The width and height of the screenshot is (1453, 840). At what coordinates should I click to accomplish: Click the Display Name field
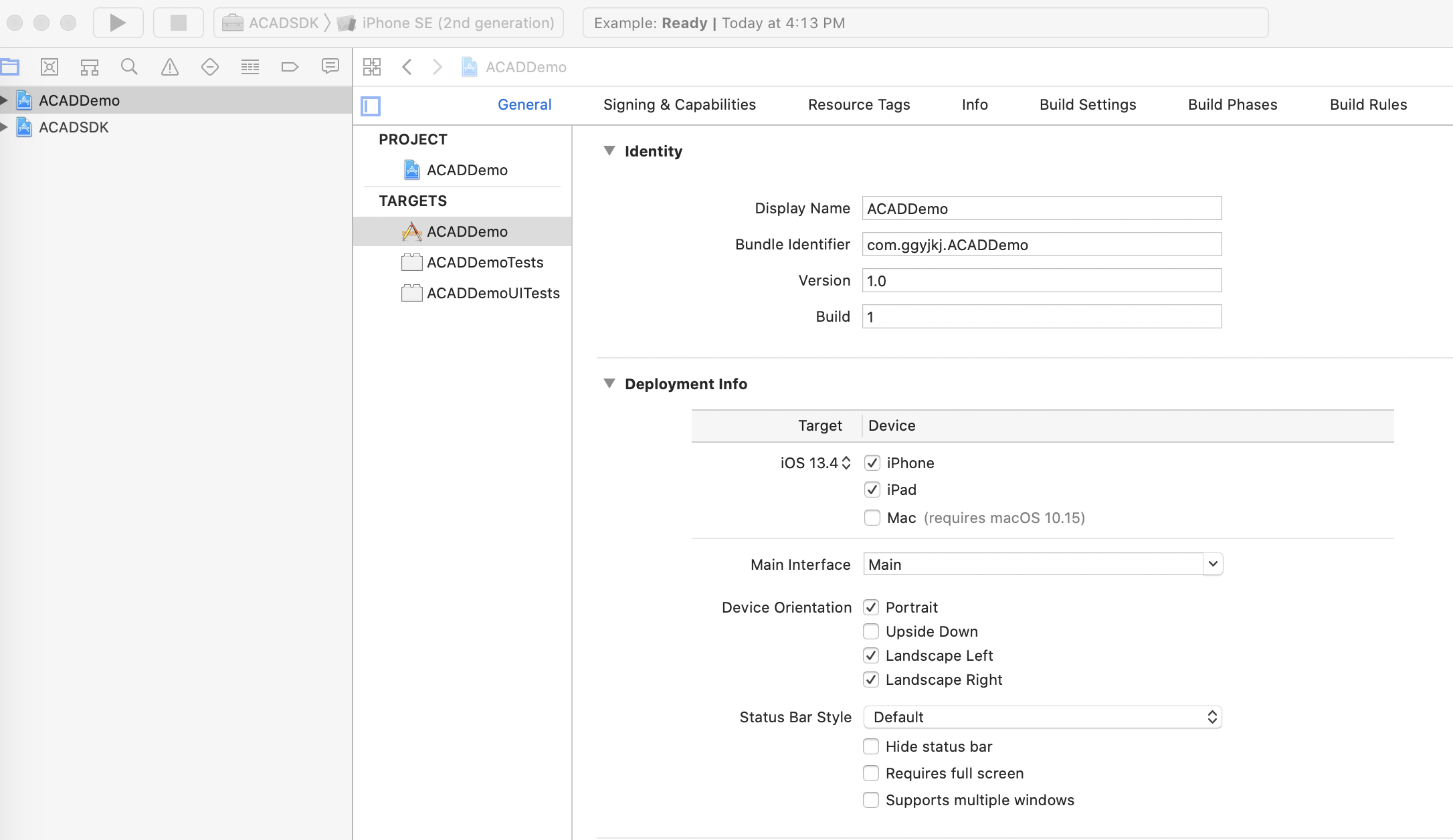[1042, 208]
